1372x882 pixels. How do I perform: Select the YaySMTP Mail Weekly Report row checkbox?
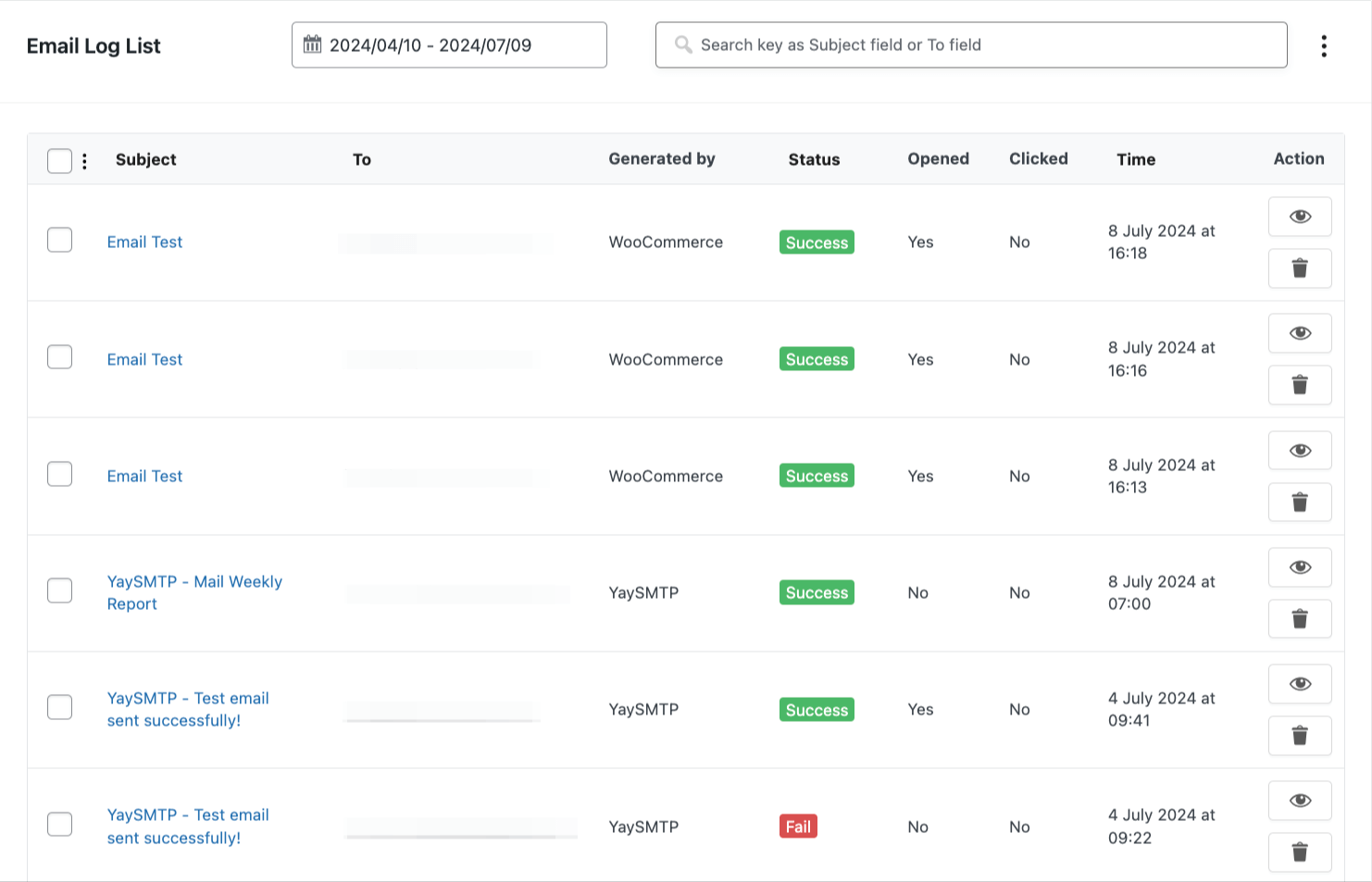coord(59,590)
